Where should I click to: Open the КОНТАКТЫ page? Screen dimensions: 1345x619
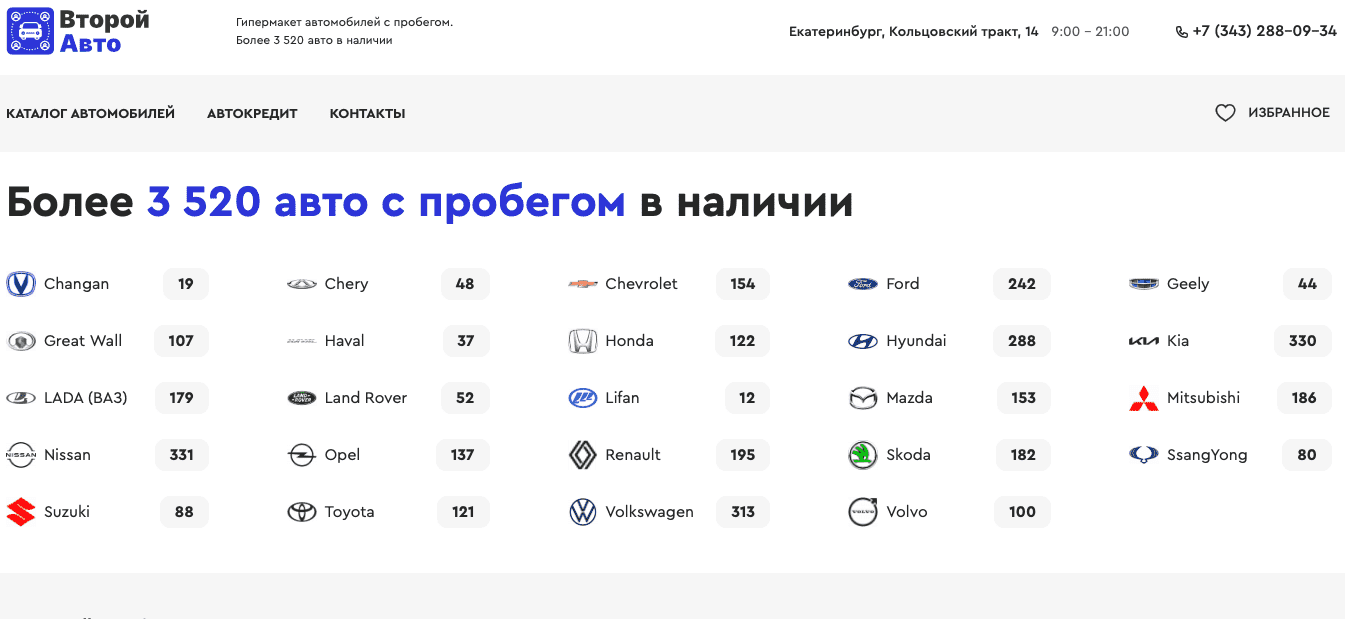pos(367,113)
